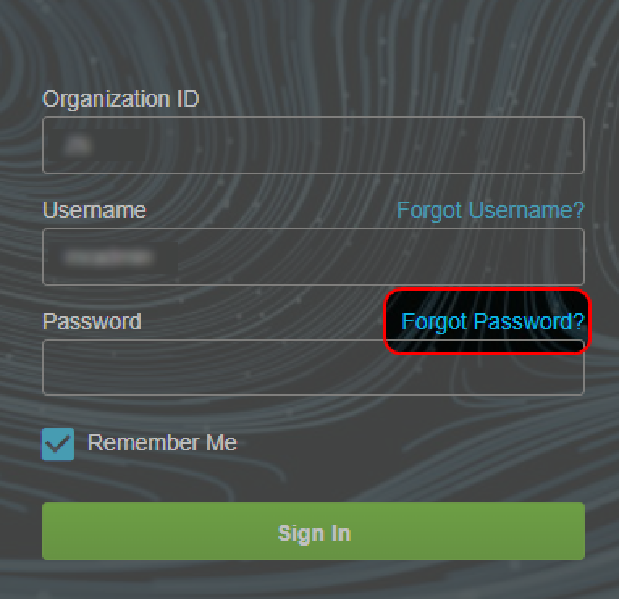The width and height of the screenshot is (619, 599).
Task: Click the highlighted Forgot Password link
Action: point(492,321)
